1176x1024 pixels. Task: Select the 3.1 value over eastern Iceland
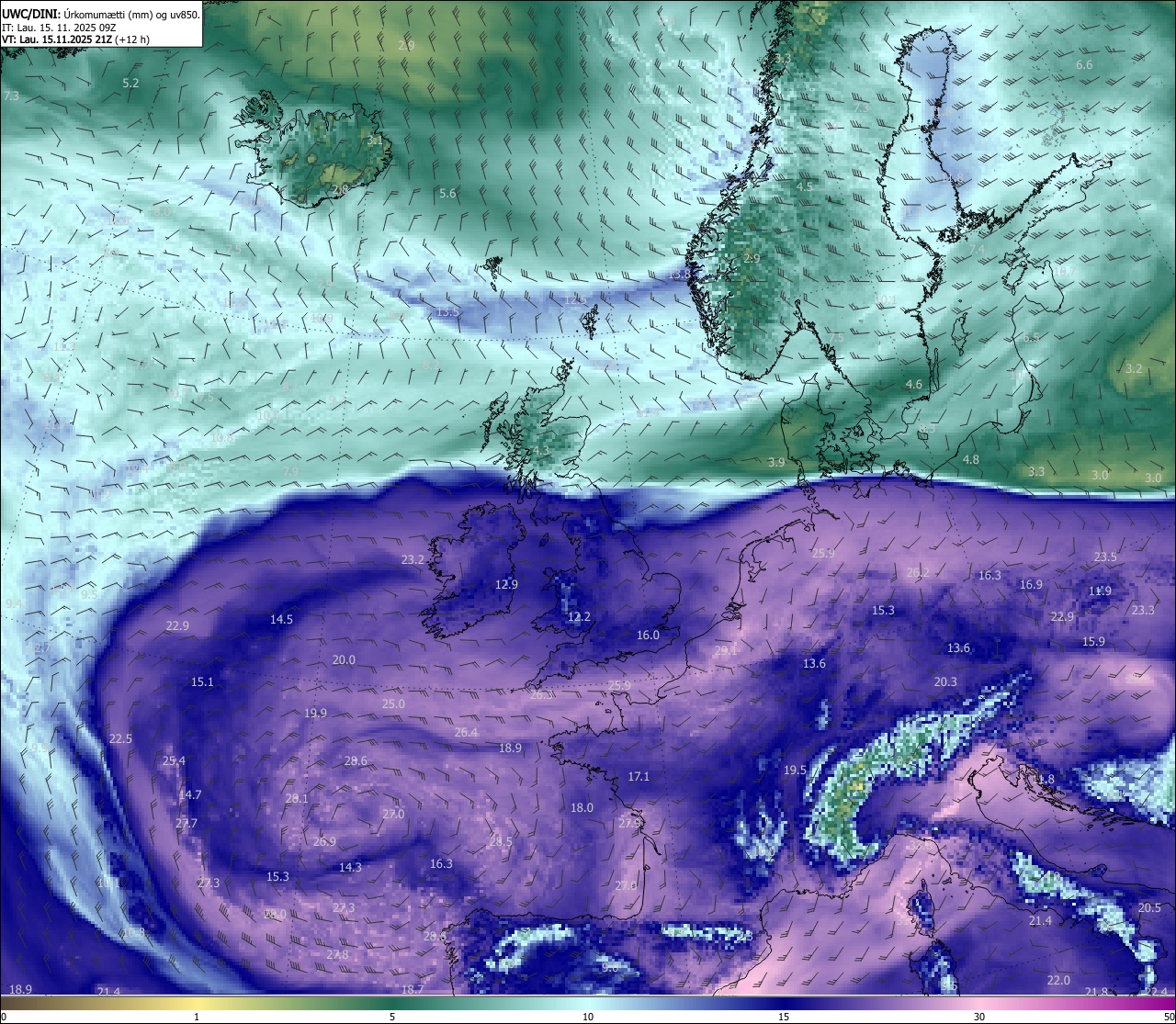coord(374,141)
